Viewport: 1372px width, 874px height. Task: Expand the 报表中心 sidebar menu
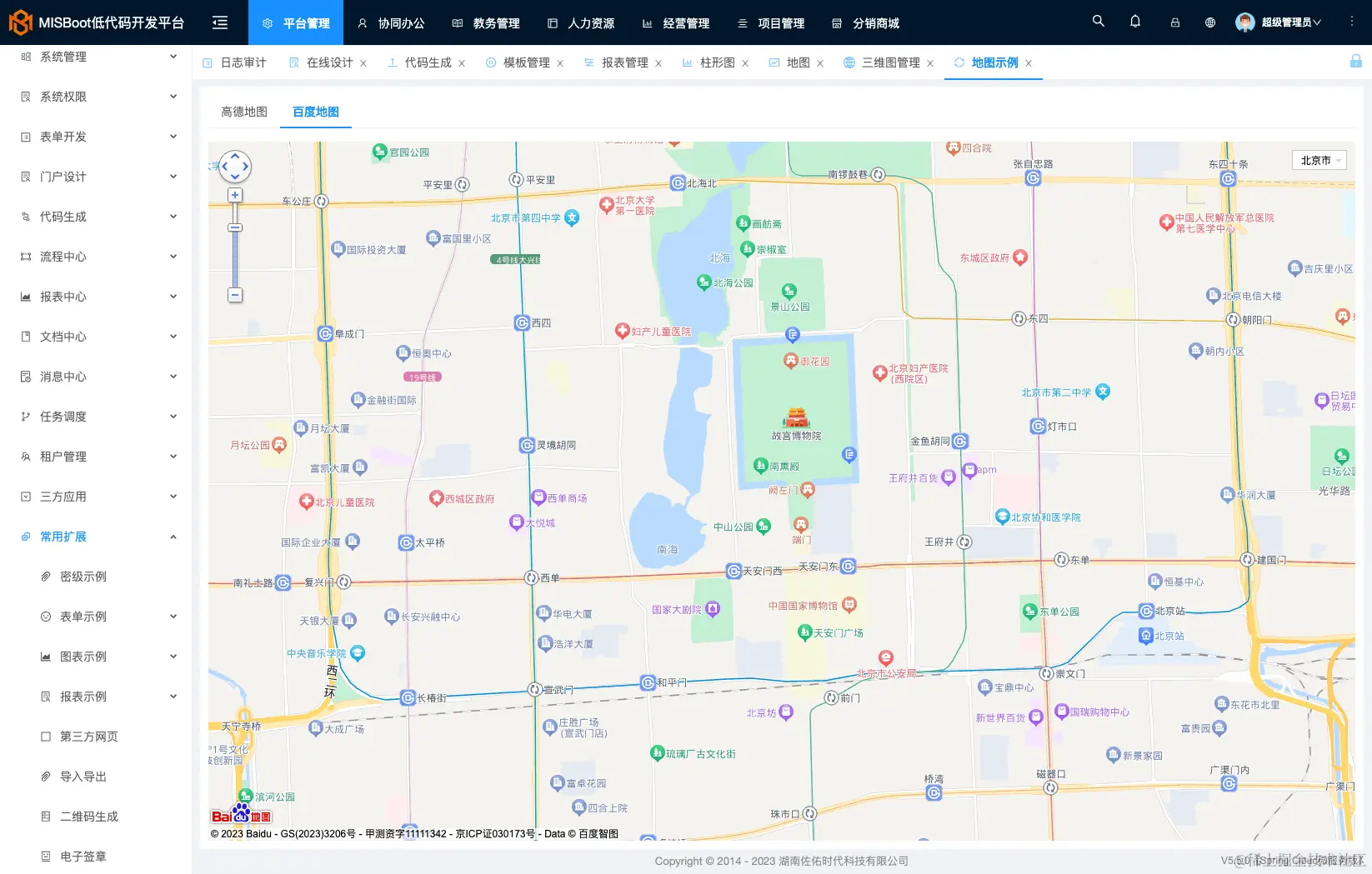tap(96, 297)
